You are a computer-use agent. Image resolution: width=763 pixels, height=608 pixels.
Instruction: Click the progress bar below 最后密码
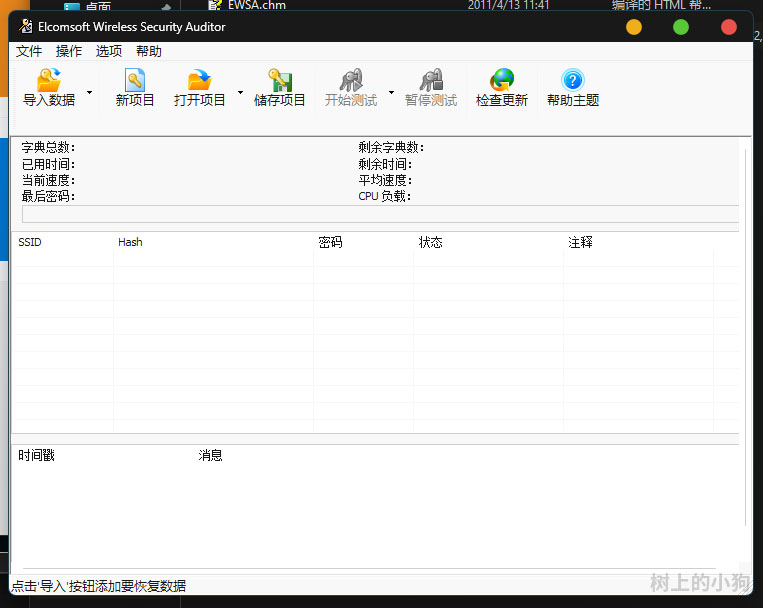click(380, 214)
